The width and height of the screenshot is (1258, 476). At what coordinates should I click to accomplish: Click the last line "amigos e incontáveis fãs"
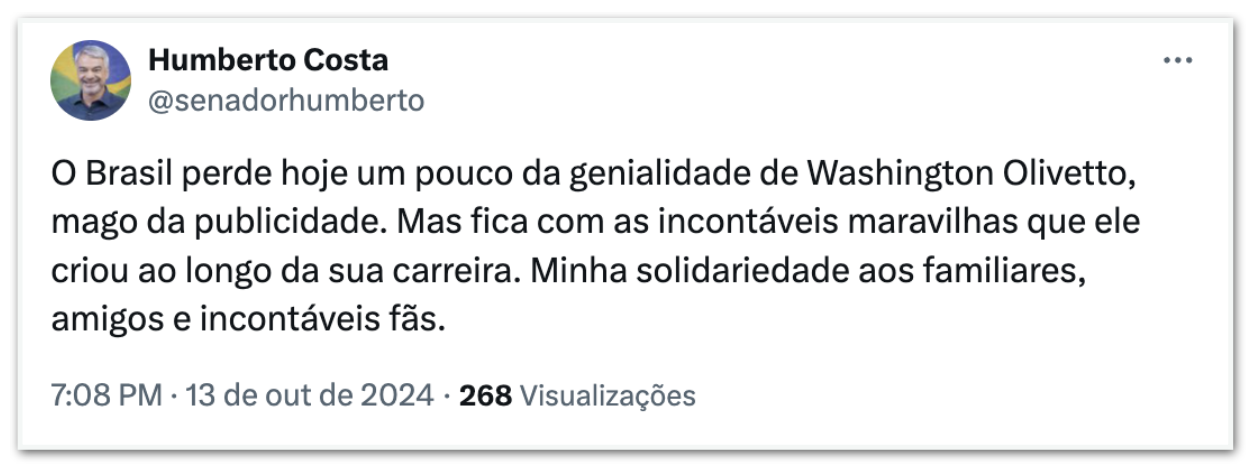246,322
